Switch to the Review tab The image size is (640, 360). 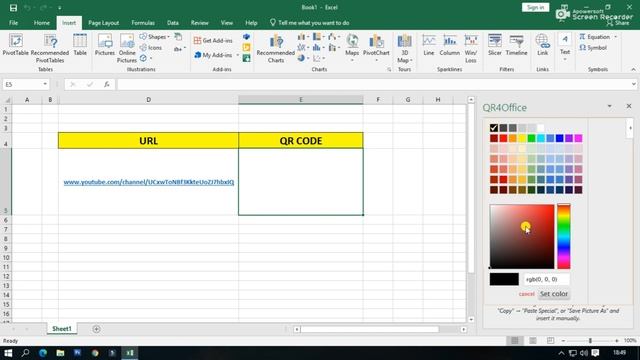click(200, 23)
